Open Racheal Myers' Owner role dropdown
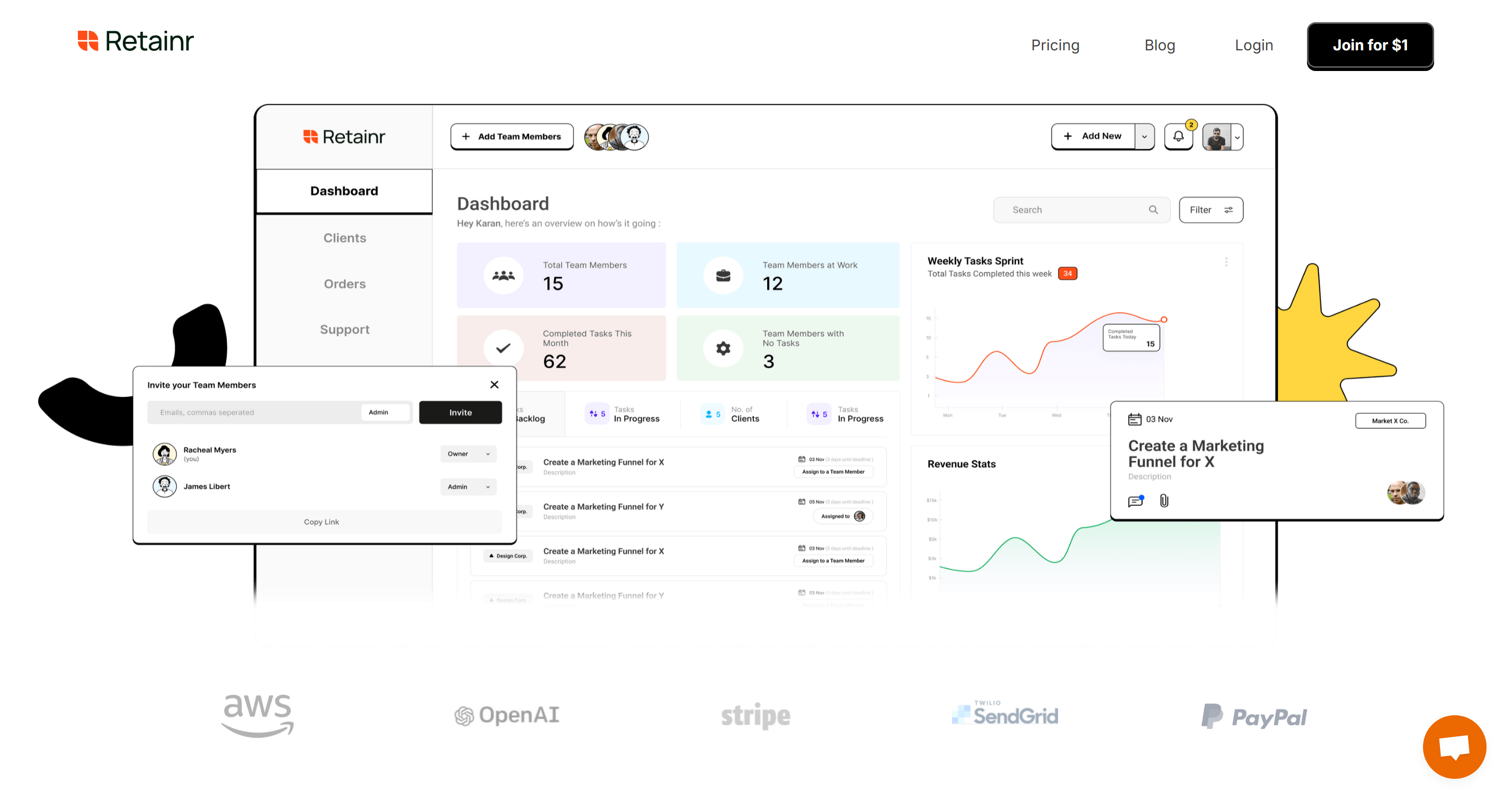Image resolution: width=1512 pixels, height=800 pixels. [x=468, y=454]
